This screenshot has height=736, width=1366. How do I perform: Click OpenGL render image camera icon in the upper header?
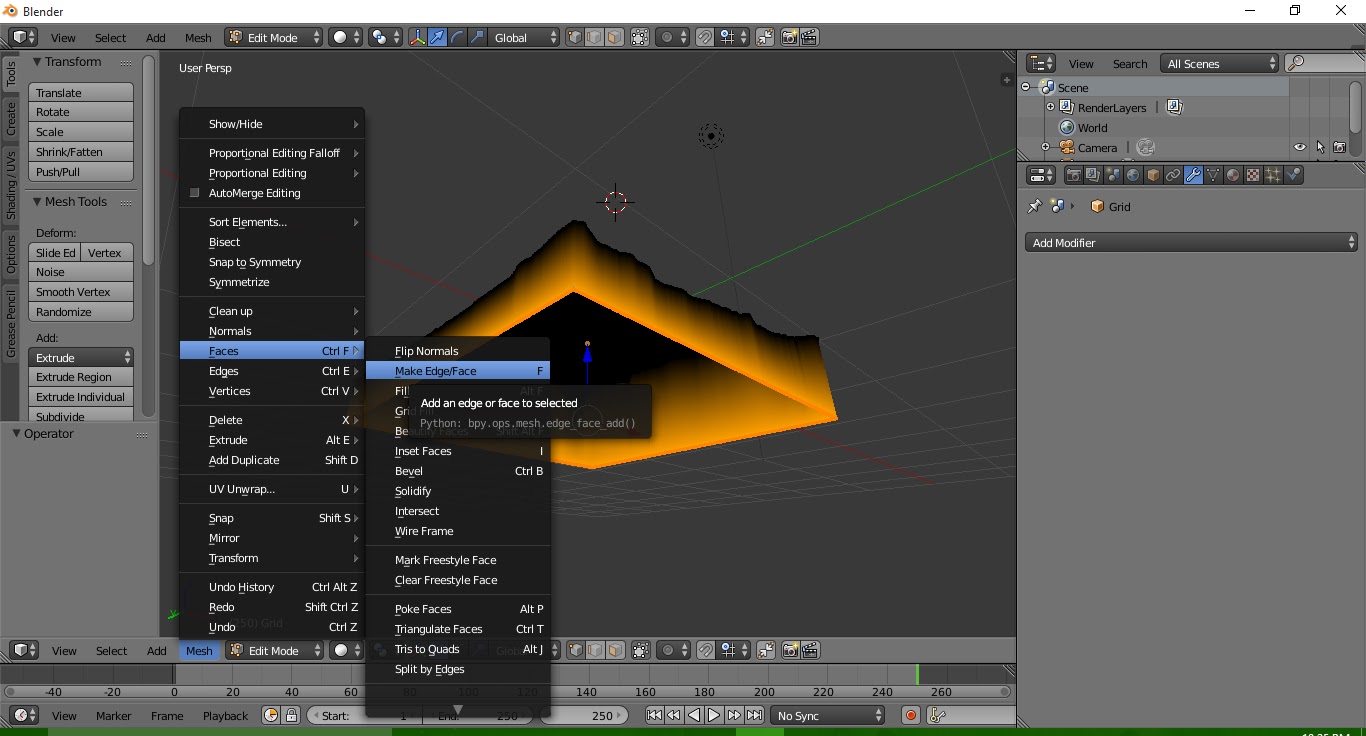(x=789, y=37)
